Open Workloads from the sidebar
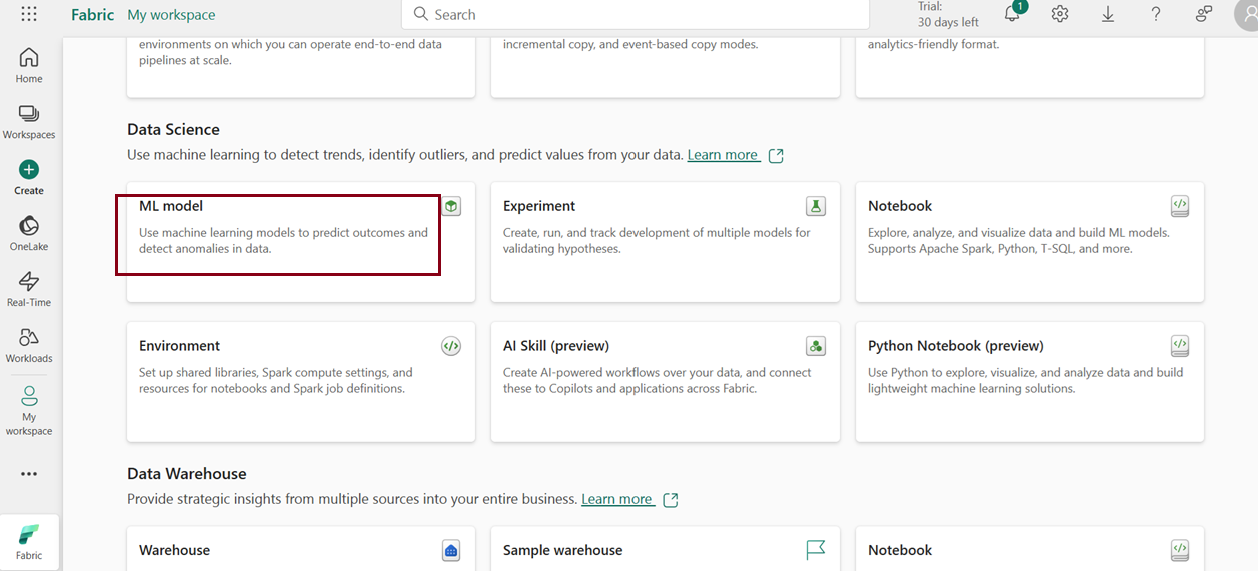This screenshot has width=1258, height=586. point(29,345)
